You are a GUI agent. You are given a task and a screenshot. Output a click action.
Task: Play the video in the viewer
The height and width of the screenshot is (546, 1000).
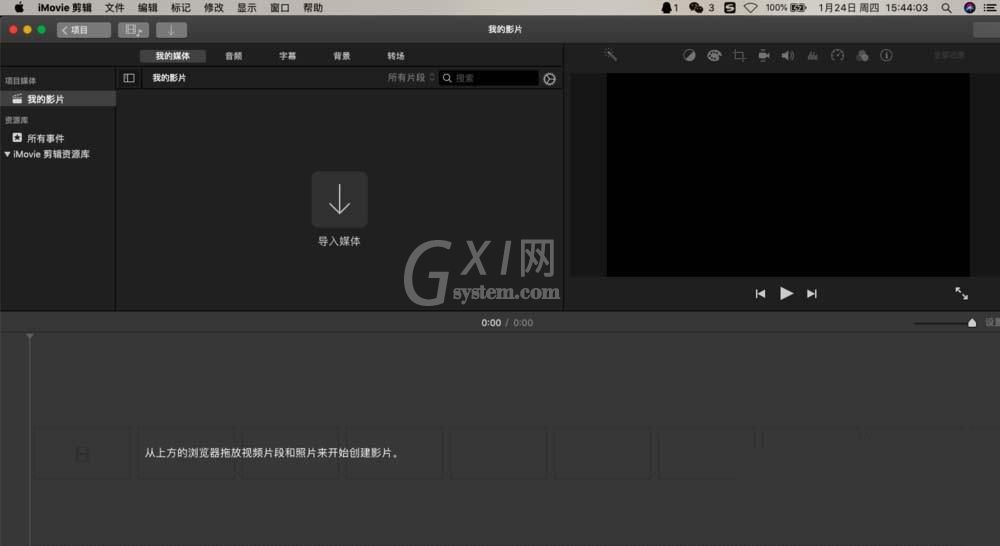786,293
